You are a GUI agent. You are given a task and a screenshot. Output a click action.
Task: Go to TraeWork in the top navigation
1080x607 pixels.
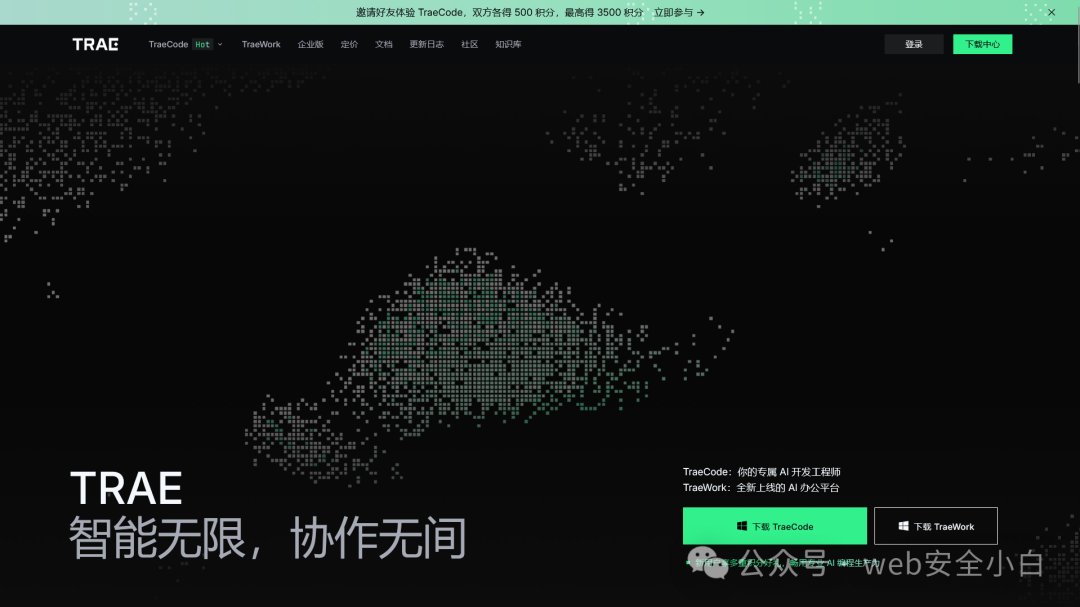pos(261,44)
